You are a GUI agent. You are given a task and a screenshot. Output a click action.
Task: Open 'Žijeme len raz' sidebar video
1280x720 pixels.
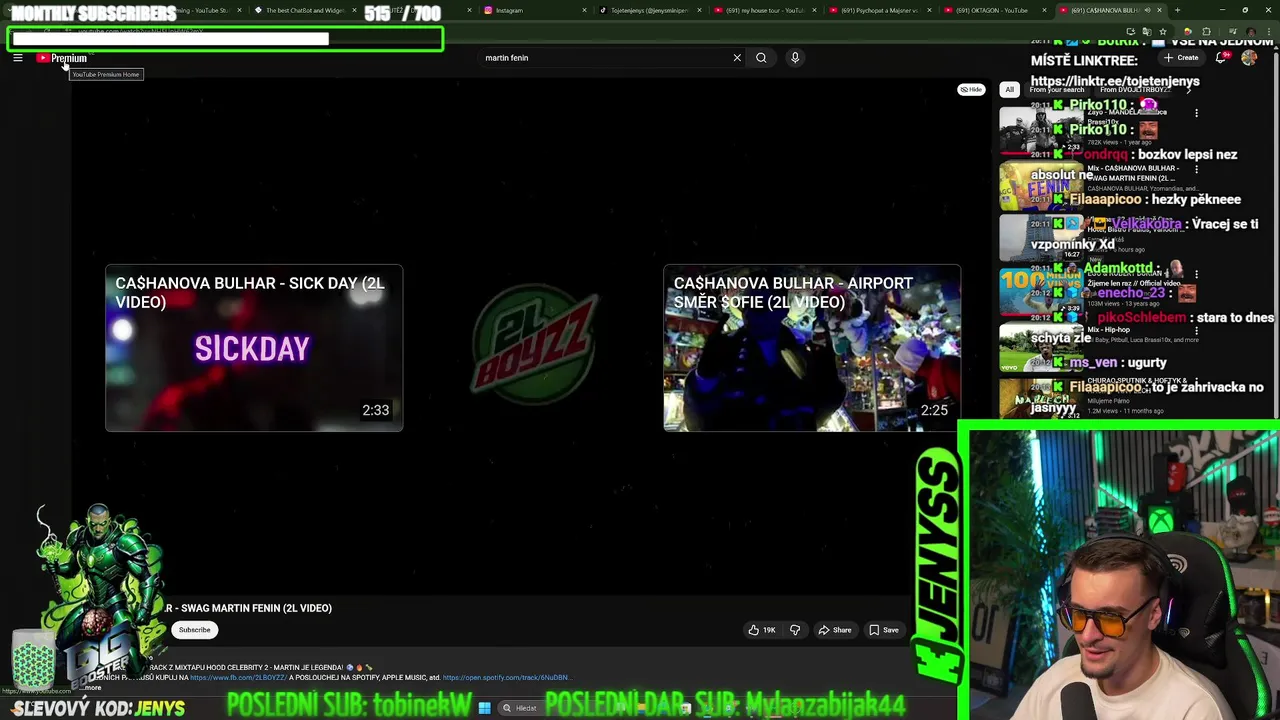point(1040,294)
